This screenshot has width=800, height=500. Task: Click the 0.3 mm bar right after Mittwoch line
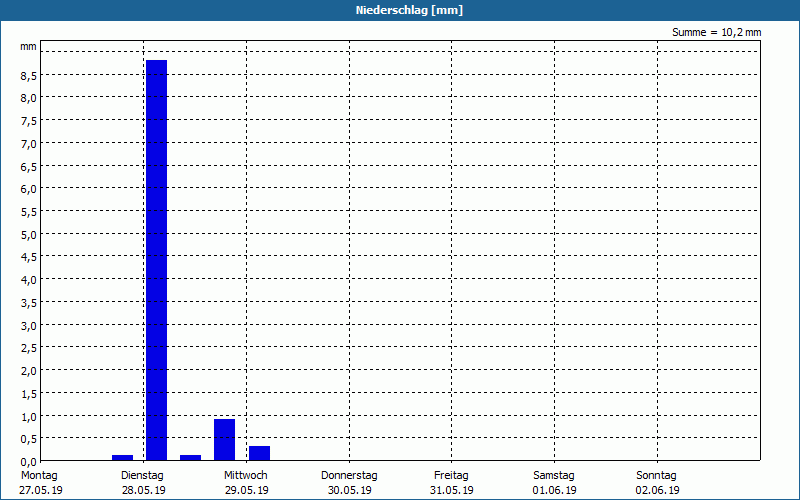click(259, 454)
